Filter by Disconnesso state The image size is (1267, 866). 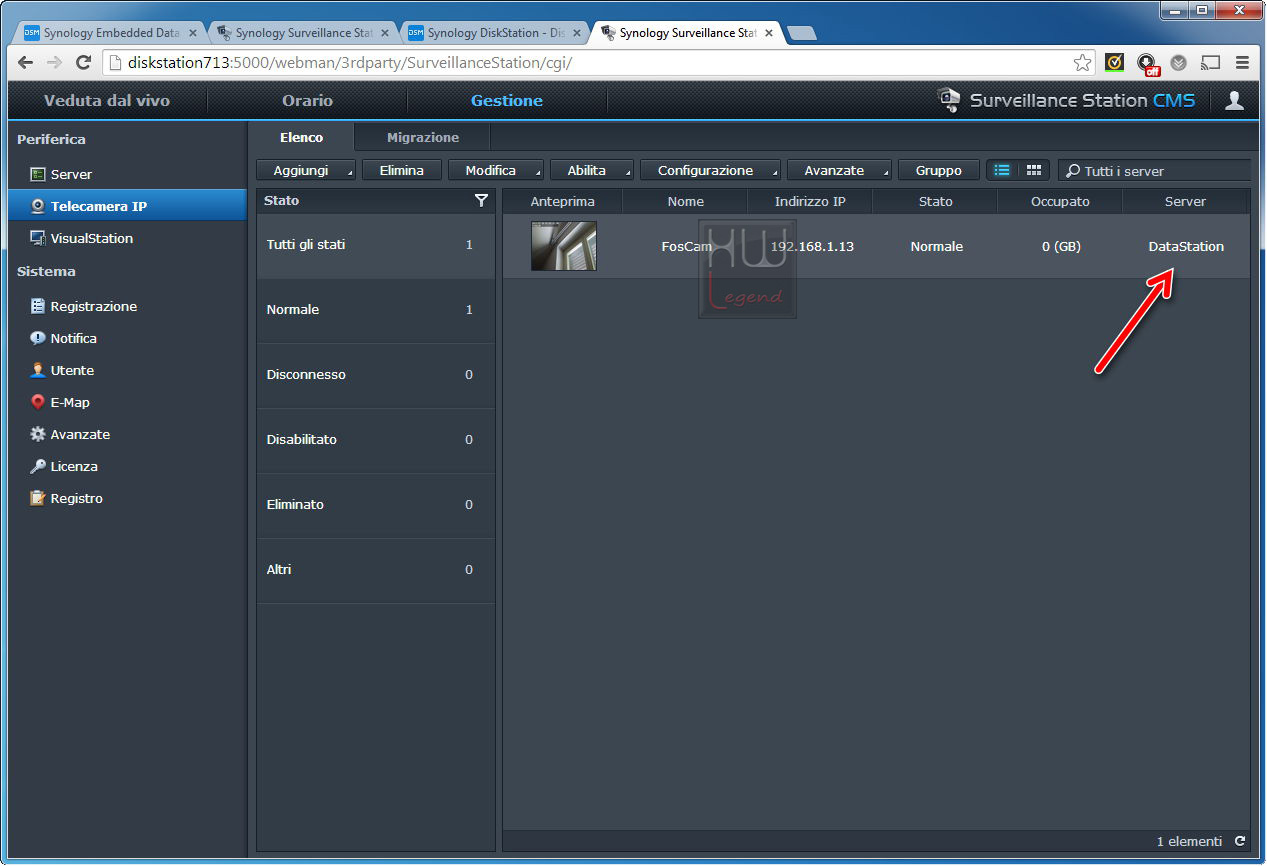click(x=376, y=376)
